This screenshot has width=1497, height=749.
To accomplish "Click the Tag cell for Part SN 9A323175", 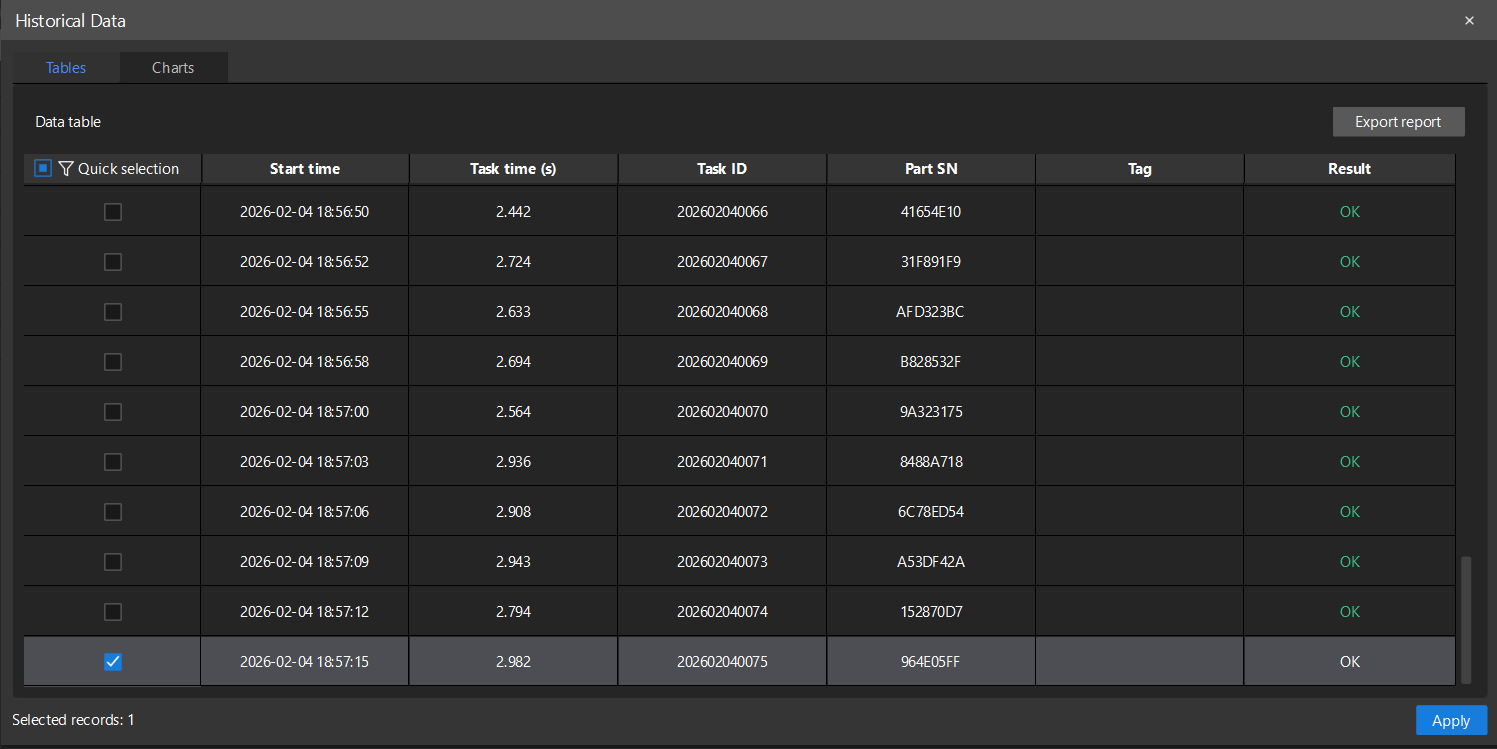I will pos(1140,412).
